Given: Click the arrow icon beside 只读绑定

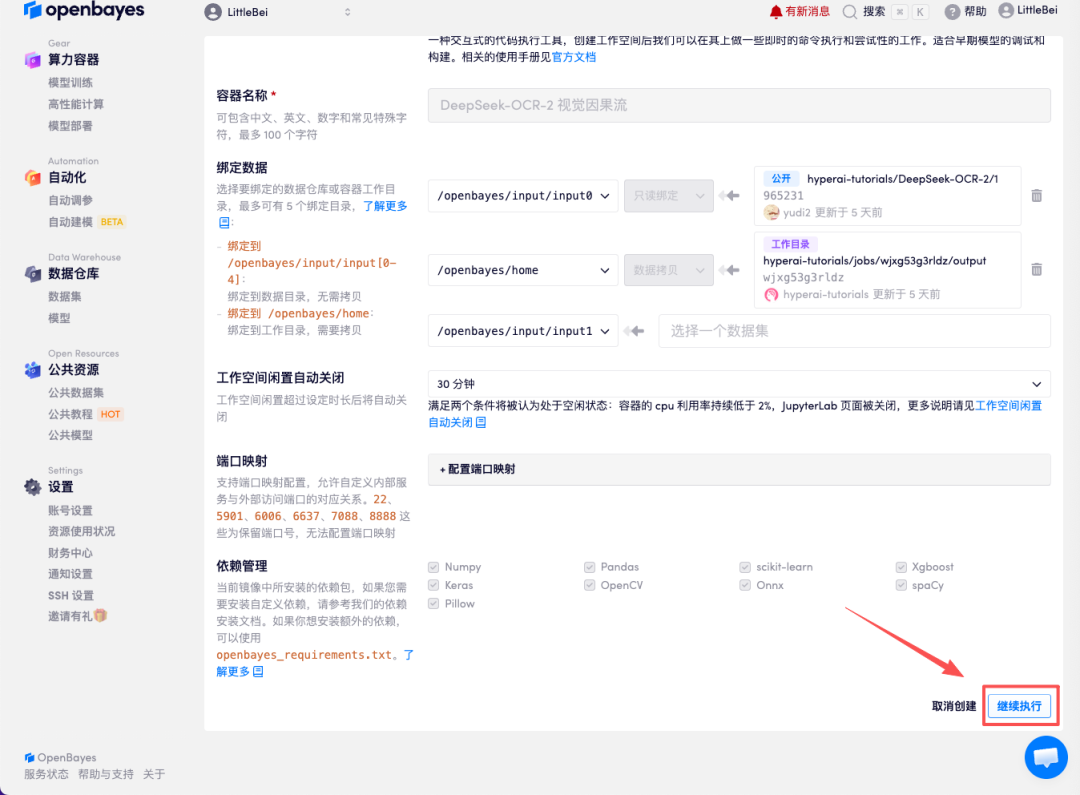Looking at the screenshot, I should click(729, 196).
